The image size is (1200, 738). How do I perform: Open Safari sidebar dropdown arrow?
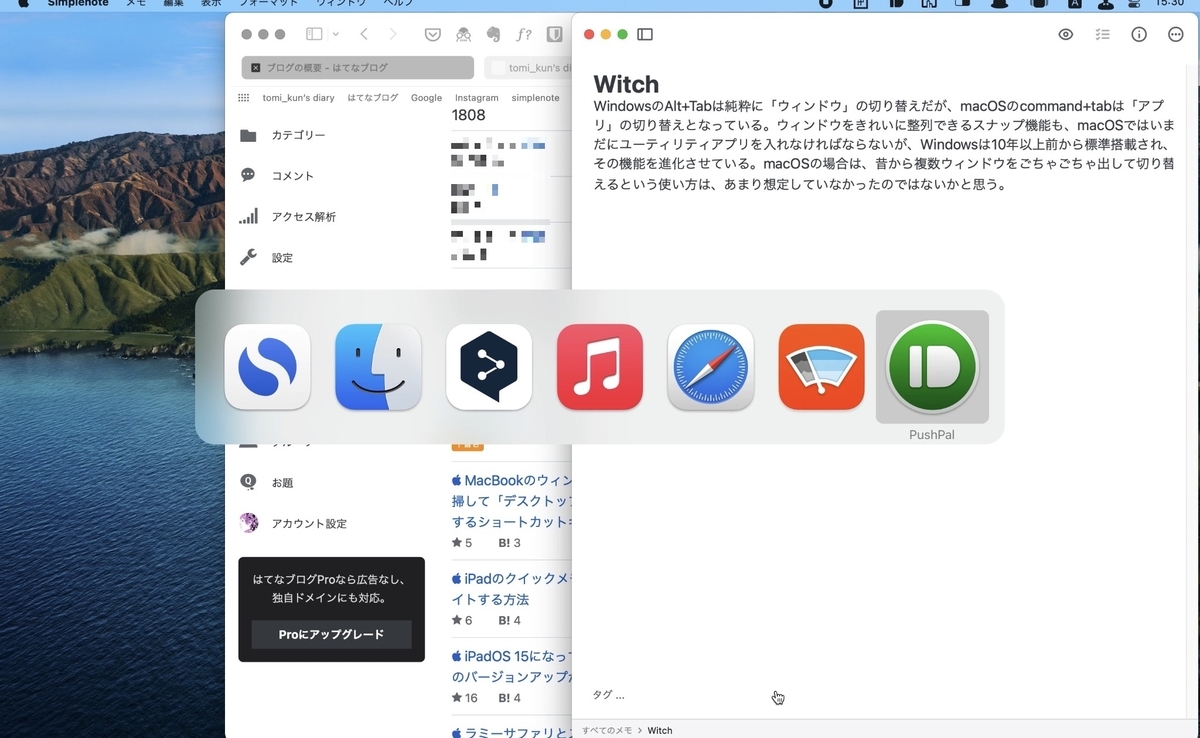click(x=334, y=34)
